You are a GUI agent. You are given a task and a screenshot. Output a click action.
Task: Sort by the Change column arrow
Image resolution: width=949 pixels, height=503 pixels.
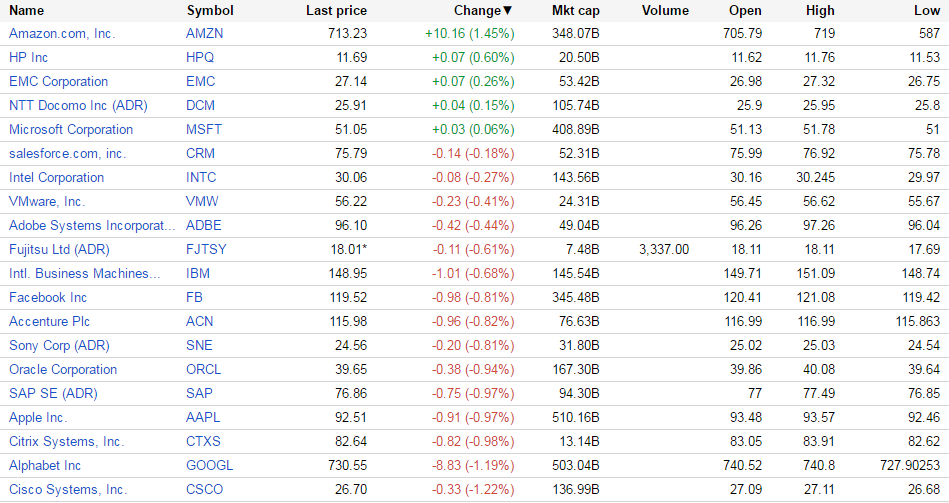pos(507,11)
